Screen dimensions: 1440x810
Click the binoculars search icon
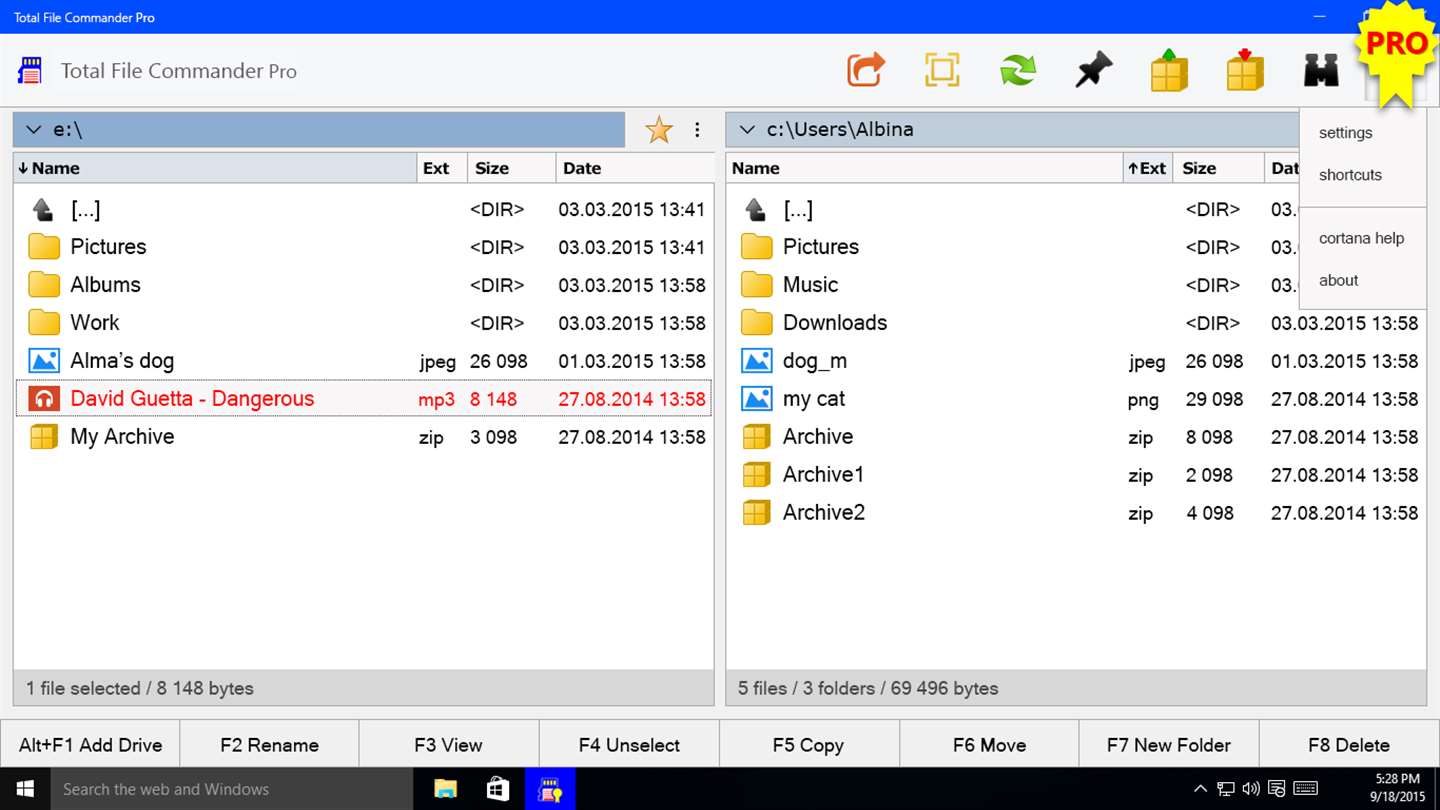(1321, 70)
